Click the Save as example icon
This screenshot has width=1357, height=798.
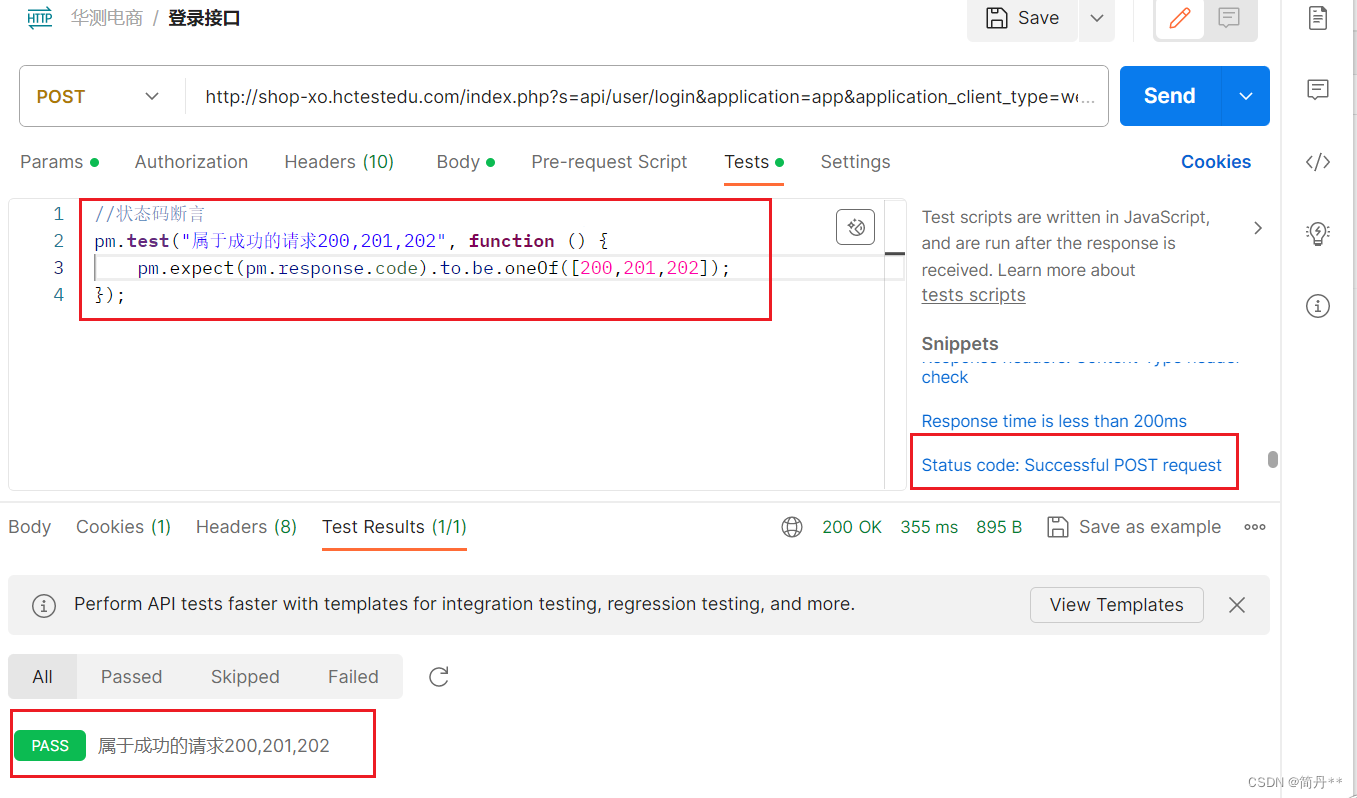tap(1057, 527)
